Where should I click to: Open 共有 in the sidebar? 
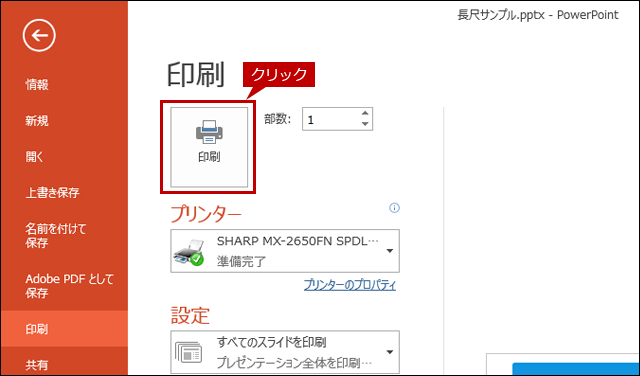(x=37, y=365)
